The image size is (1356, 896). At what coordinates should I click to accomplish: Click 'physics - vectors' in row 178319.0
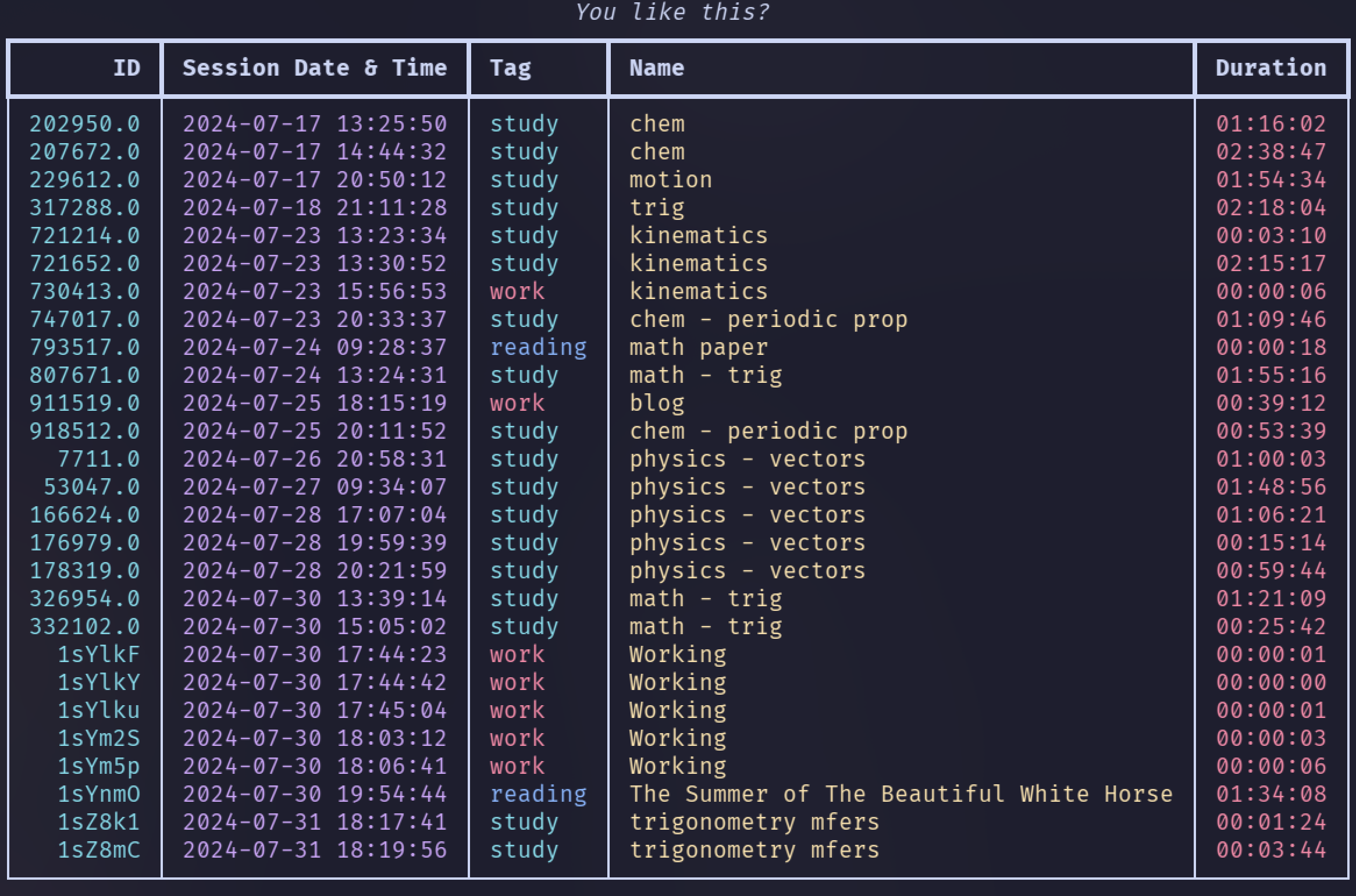[x=748, y=571]
